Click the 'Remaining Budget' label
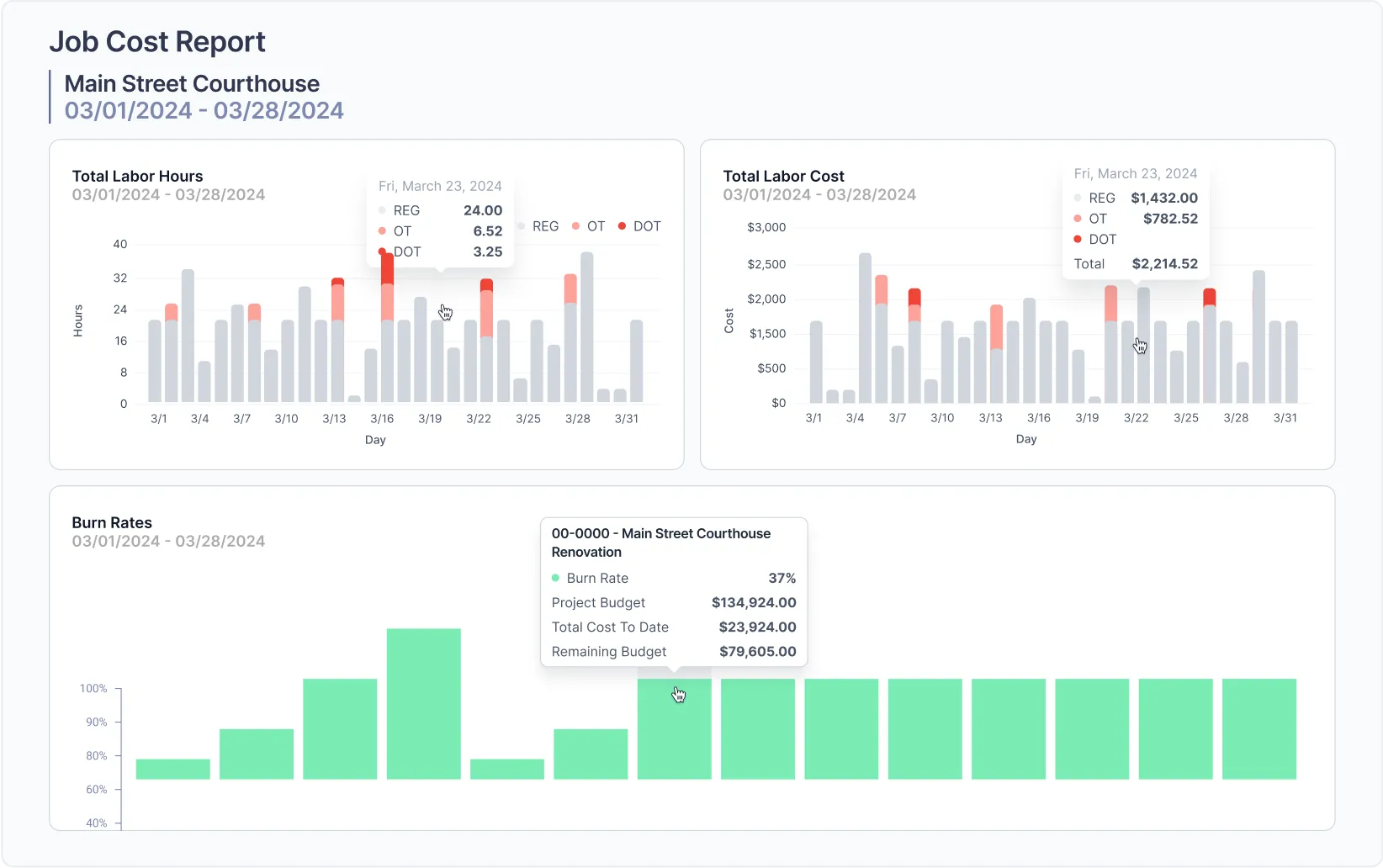Screen dimensions: 1383x868 [609, 651]
